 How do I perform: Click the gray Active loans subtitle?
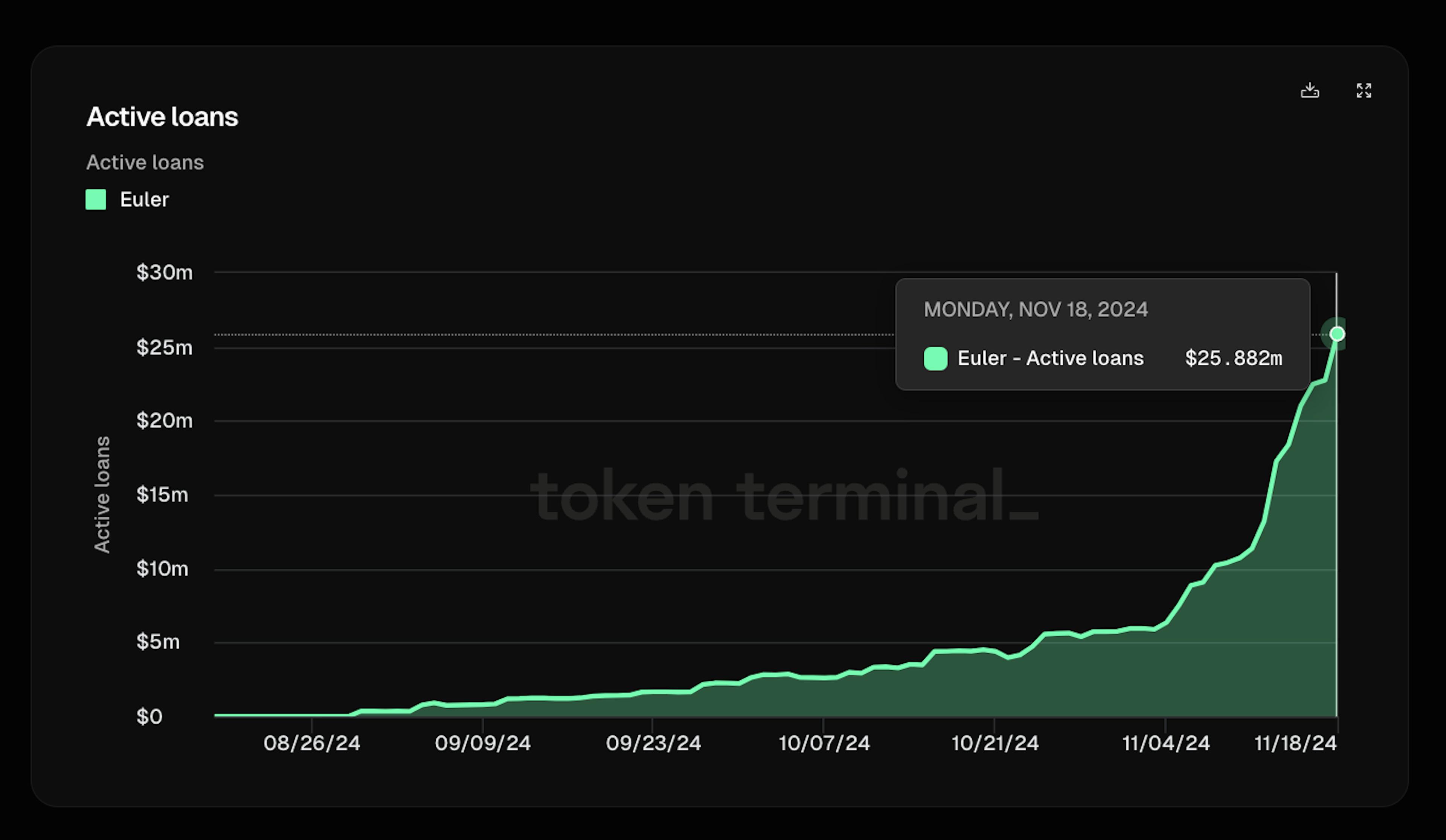point(145,162)
